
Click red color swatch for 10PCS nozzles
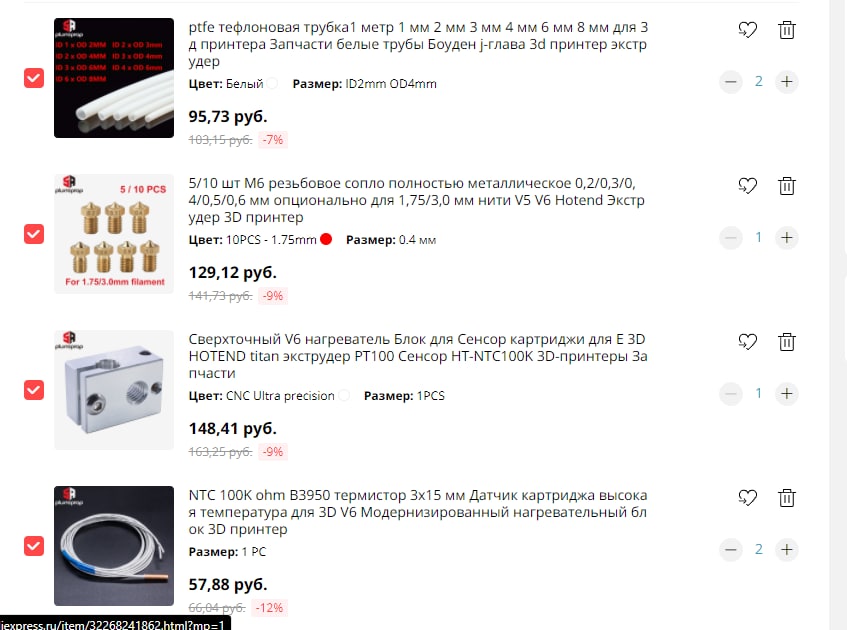point(326,239)
